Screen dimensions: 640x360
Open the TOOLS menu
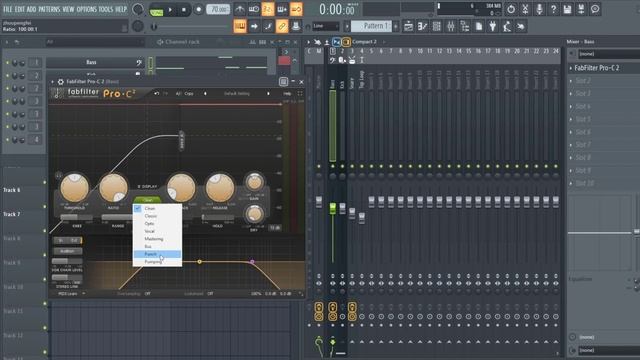(106, 9)
